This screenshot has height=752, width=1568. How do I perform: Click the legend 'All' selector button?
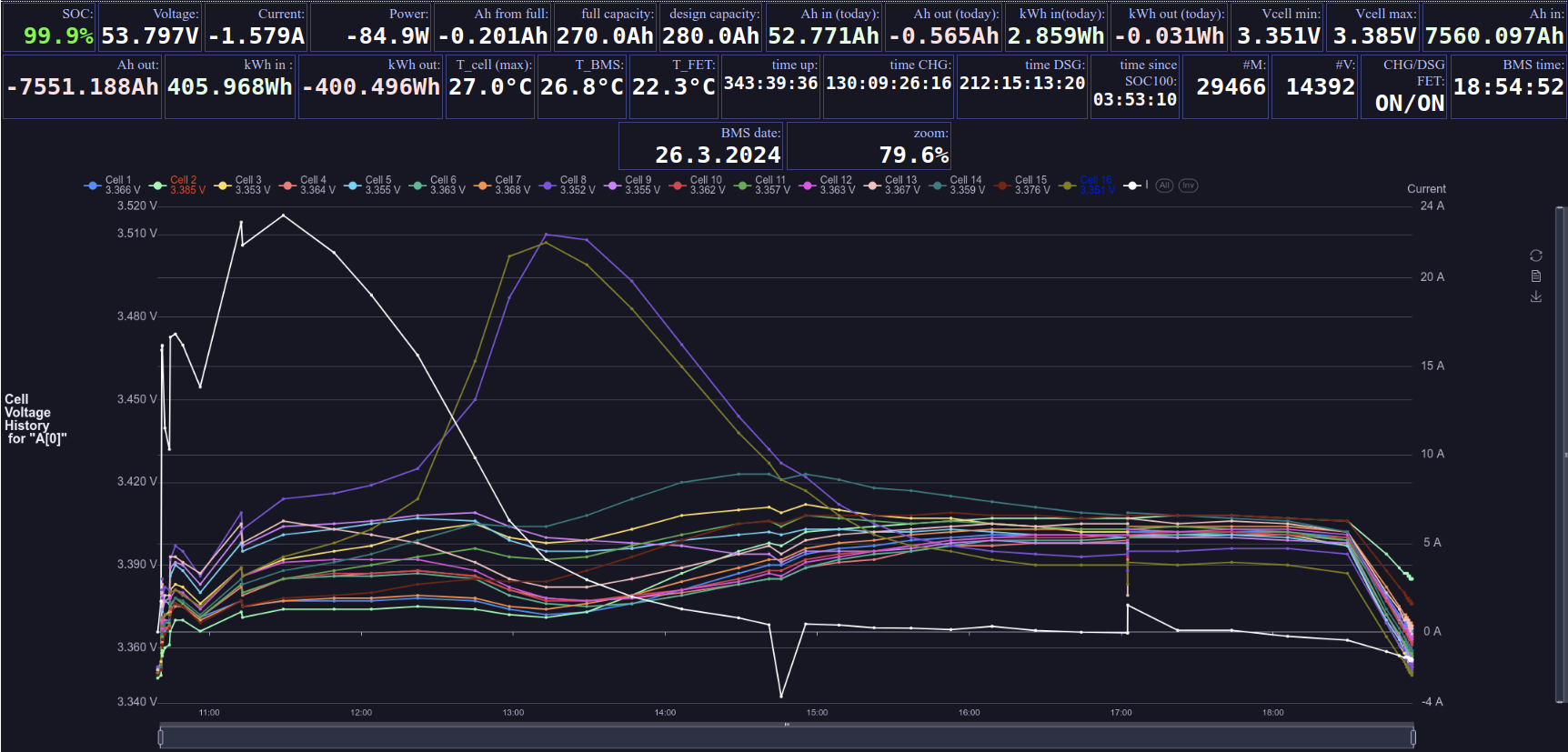click(1164, 185)
